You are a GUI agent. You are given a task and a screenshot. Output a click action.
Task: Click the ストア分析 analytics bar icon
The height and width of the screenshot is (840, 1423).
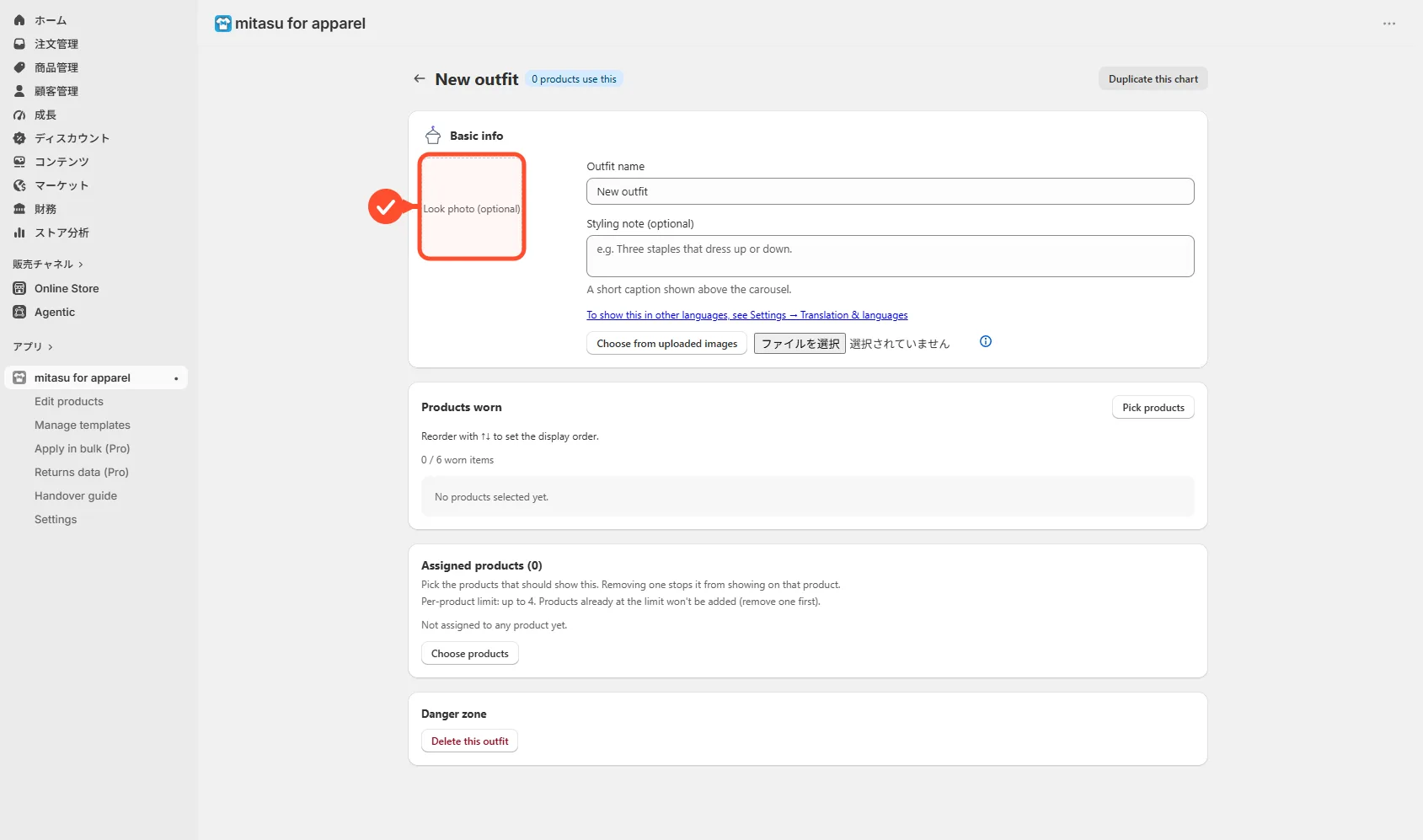click(x=19, y=233)
